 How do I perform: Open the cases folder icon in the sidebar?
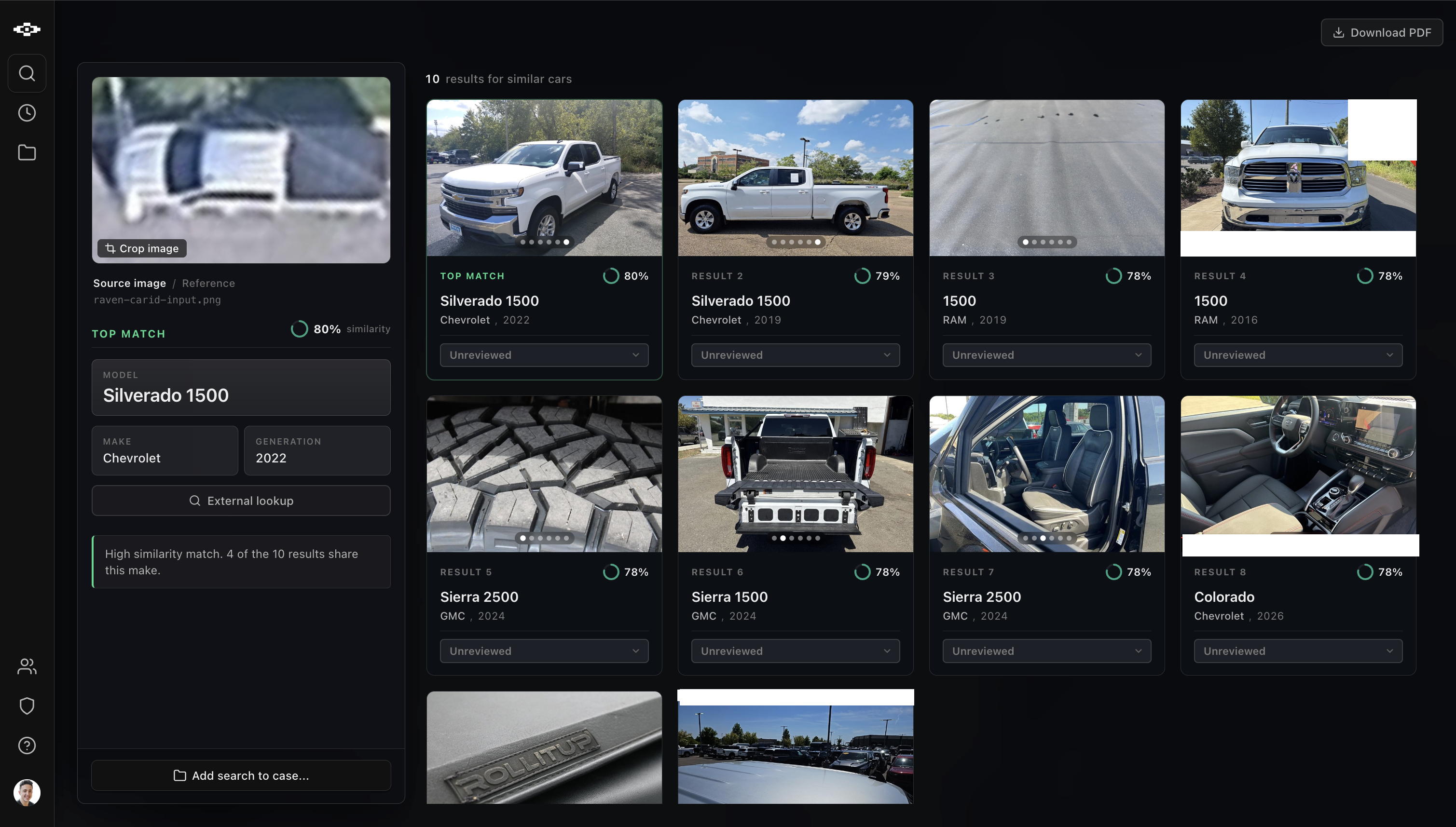click(27, 153)
